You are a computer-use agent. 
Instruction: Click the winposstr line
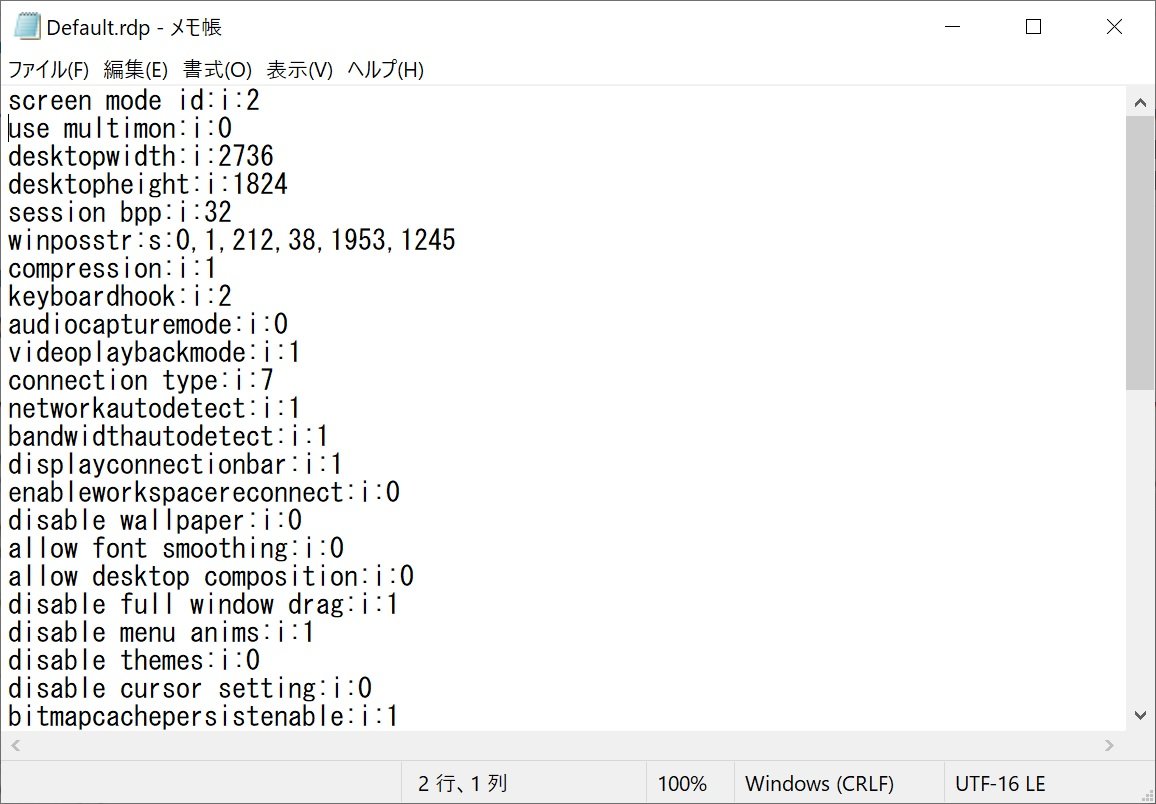231,240
